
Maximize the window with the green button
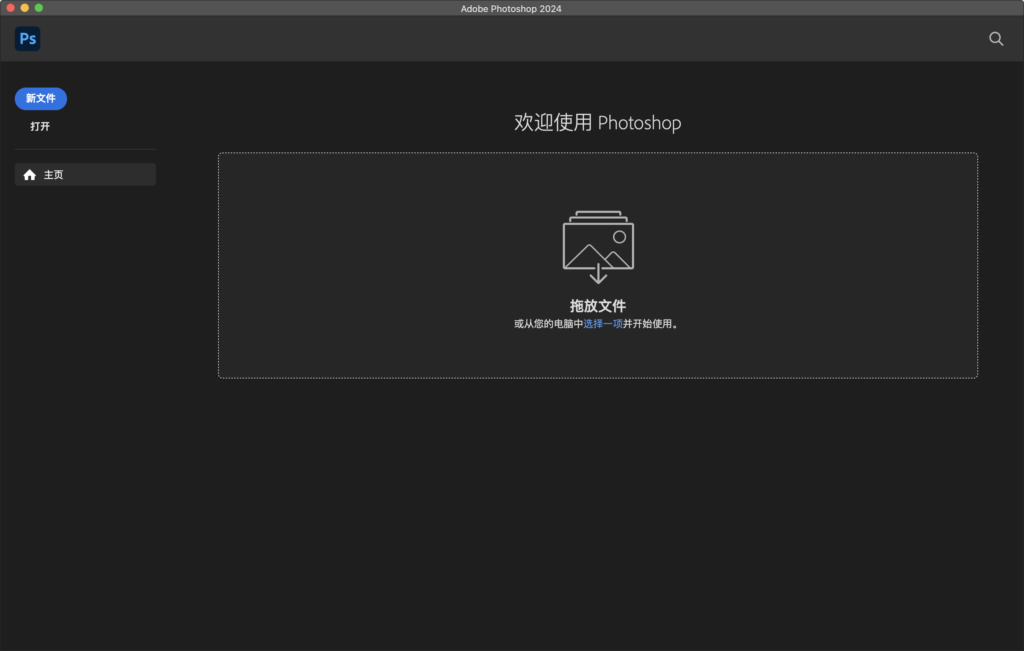coord(39,8)
